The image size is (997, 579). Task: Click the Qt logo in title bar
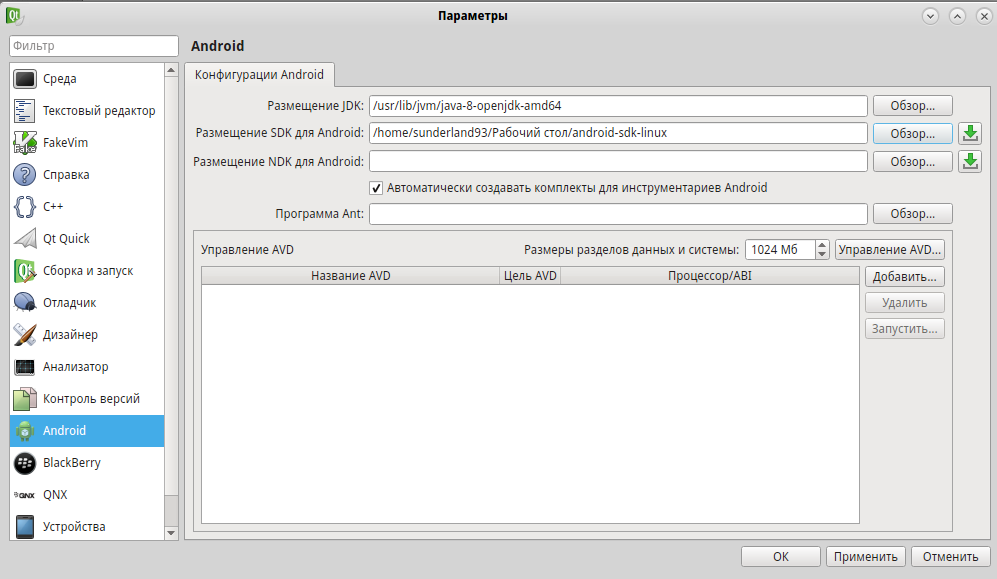(14, 15)
